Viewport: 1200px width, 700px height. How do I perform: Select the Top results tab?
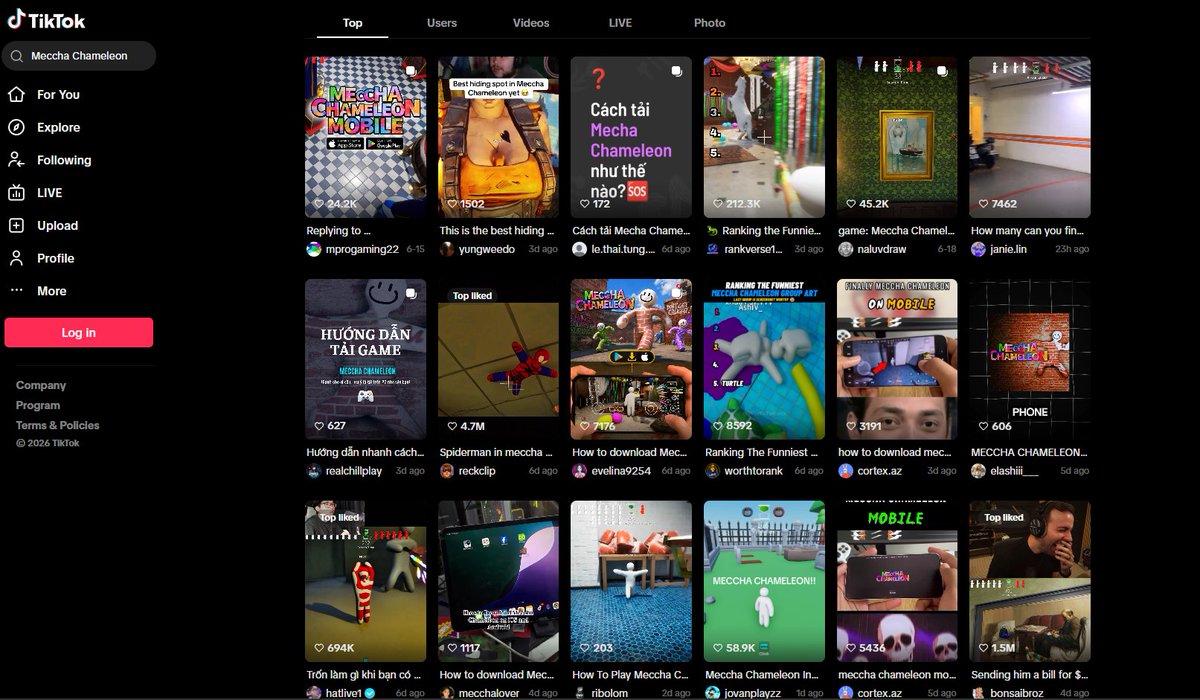coord(353,23)
